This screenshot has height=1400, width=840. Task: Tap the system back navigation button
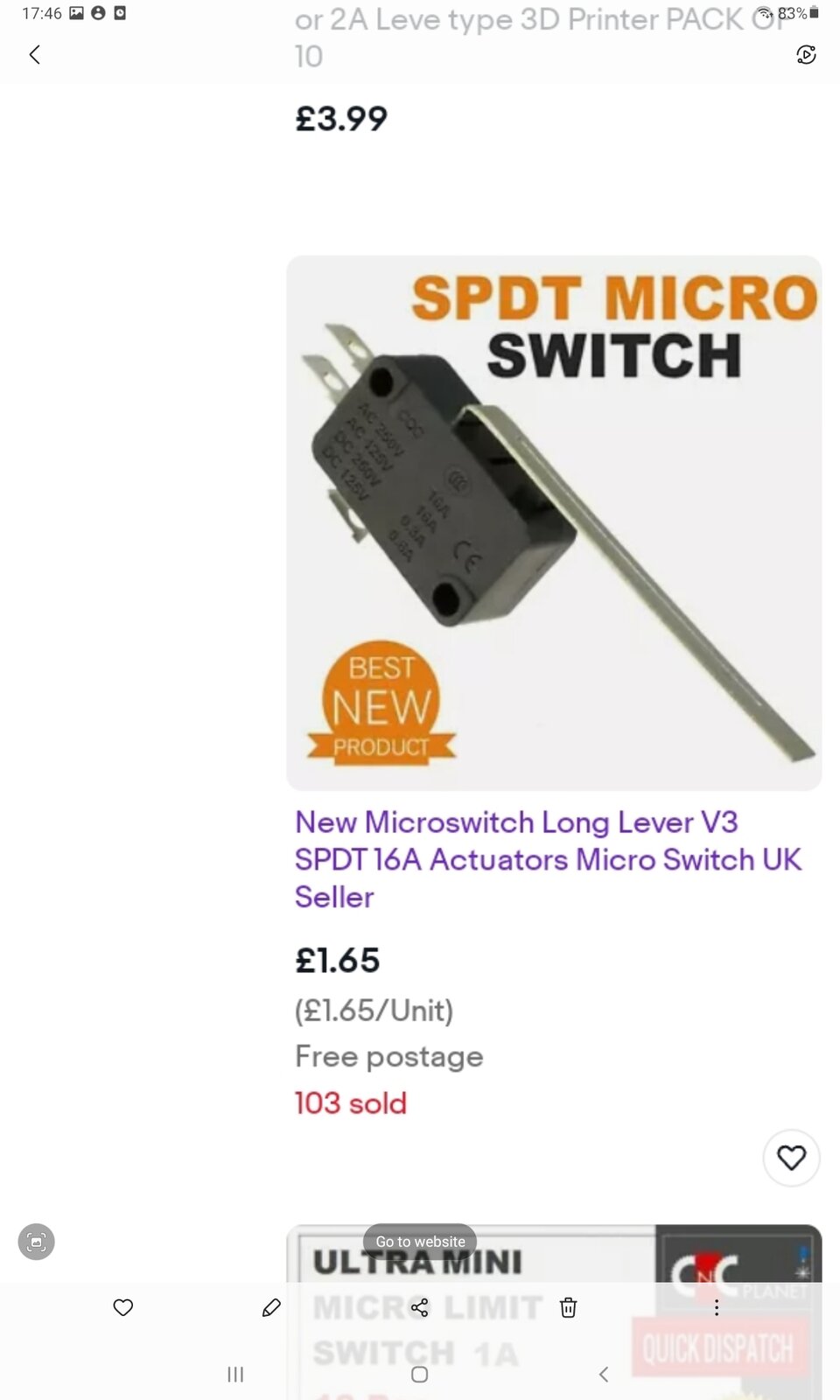(x=604, y=1374)
